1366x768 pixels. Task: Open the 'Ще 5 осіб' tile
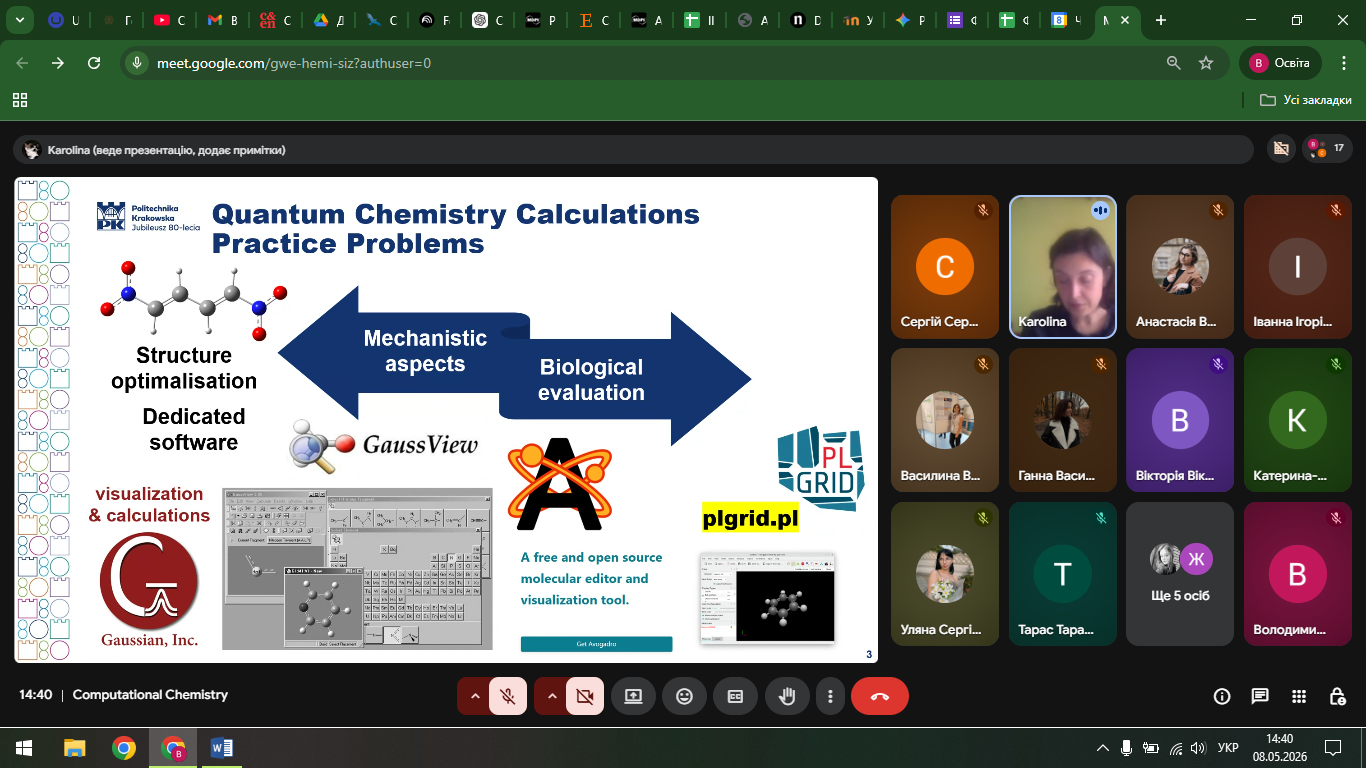click(1180, 573)
